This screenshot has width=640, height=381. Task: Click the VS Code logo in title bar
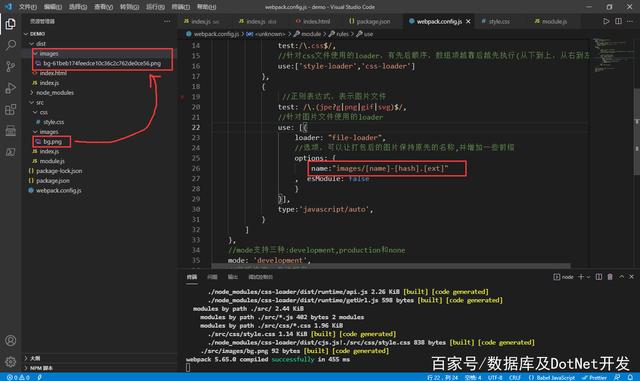click(8, 7)
